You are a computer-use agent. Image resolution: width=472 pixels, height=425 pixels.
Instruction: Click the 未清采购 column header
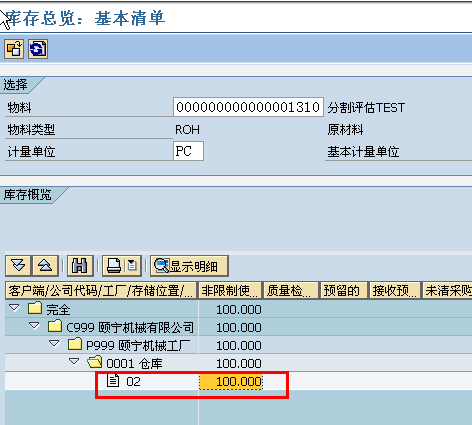click(447, 291)
